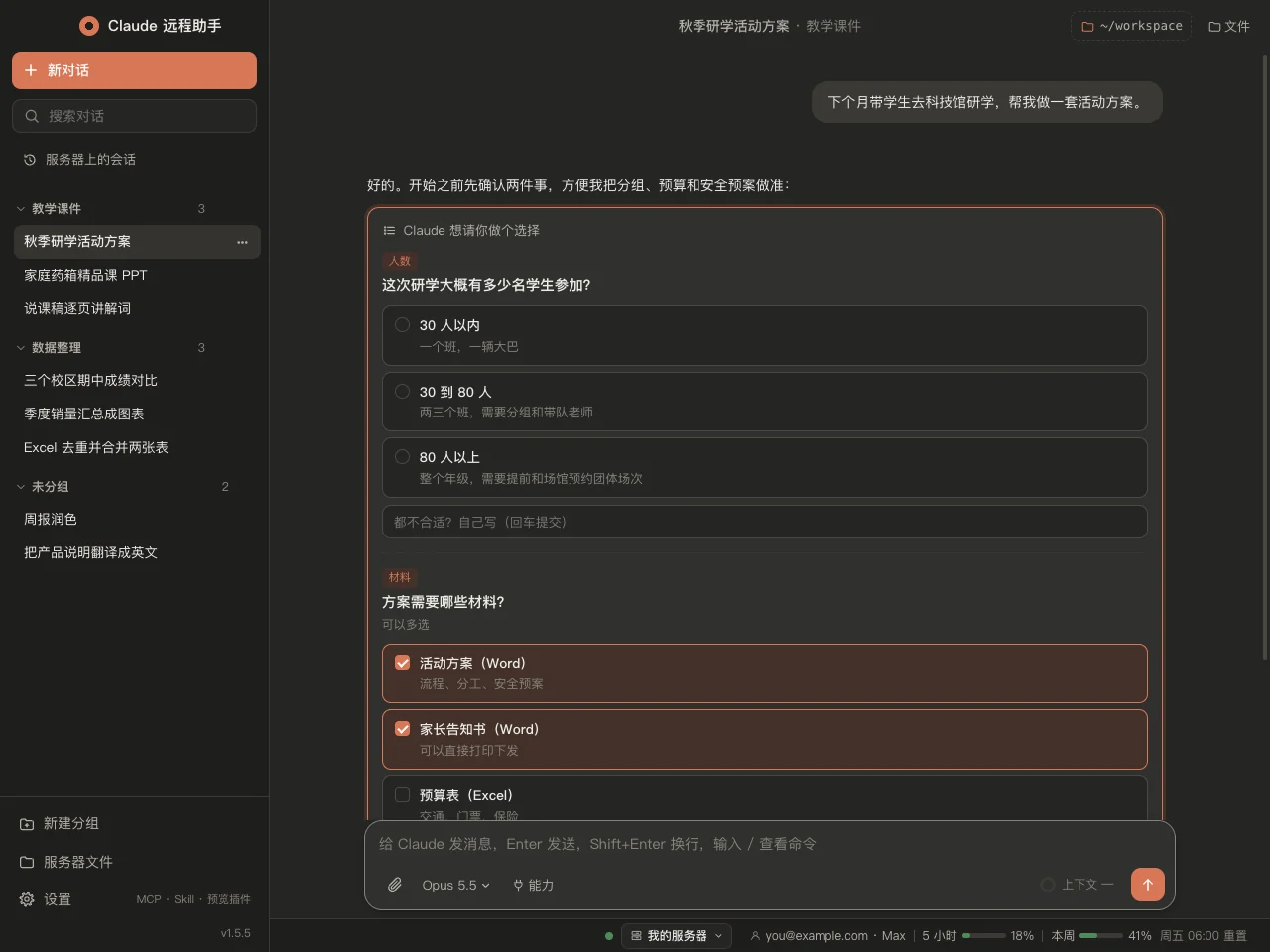Image resolution: width=1270 pixels, height=952 pixels.
Task: Click the list icon beside Claude 想请你做个选择
Action: (389, 231)
